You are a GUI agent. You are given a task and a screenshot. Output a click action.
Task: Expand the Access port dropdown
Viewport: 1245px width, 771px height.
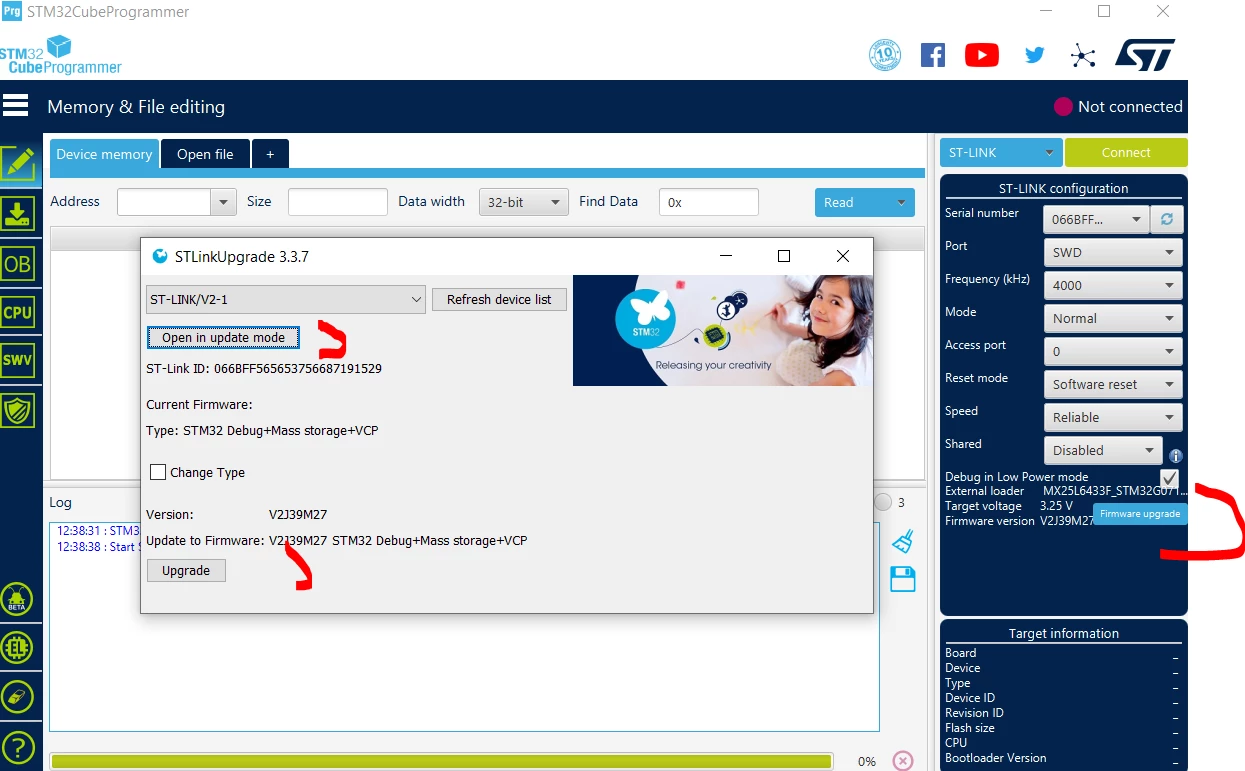(x=1113, y=351)
